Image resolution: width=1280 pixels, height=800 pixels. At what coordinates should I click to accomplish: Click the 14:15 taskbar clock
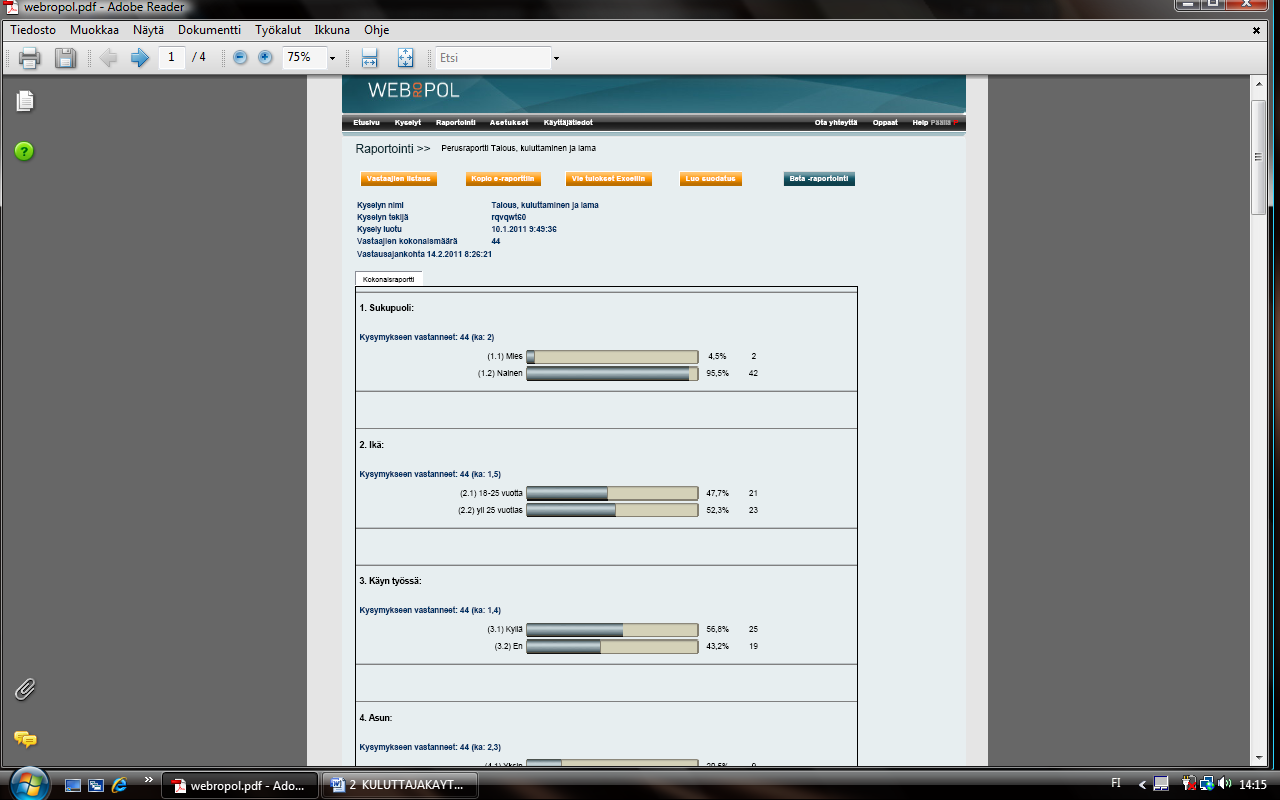[1254, 783]
